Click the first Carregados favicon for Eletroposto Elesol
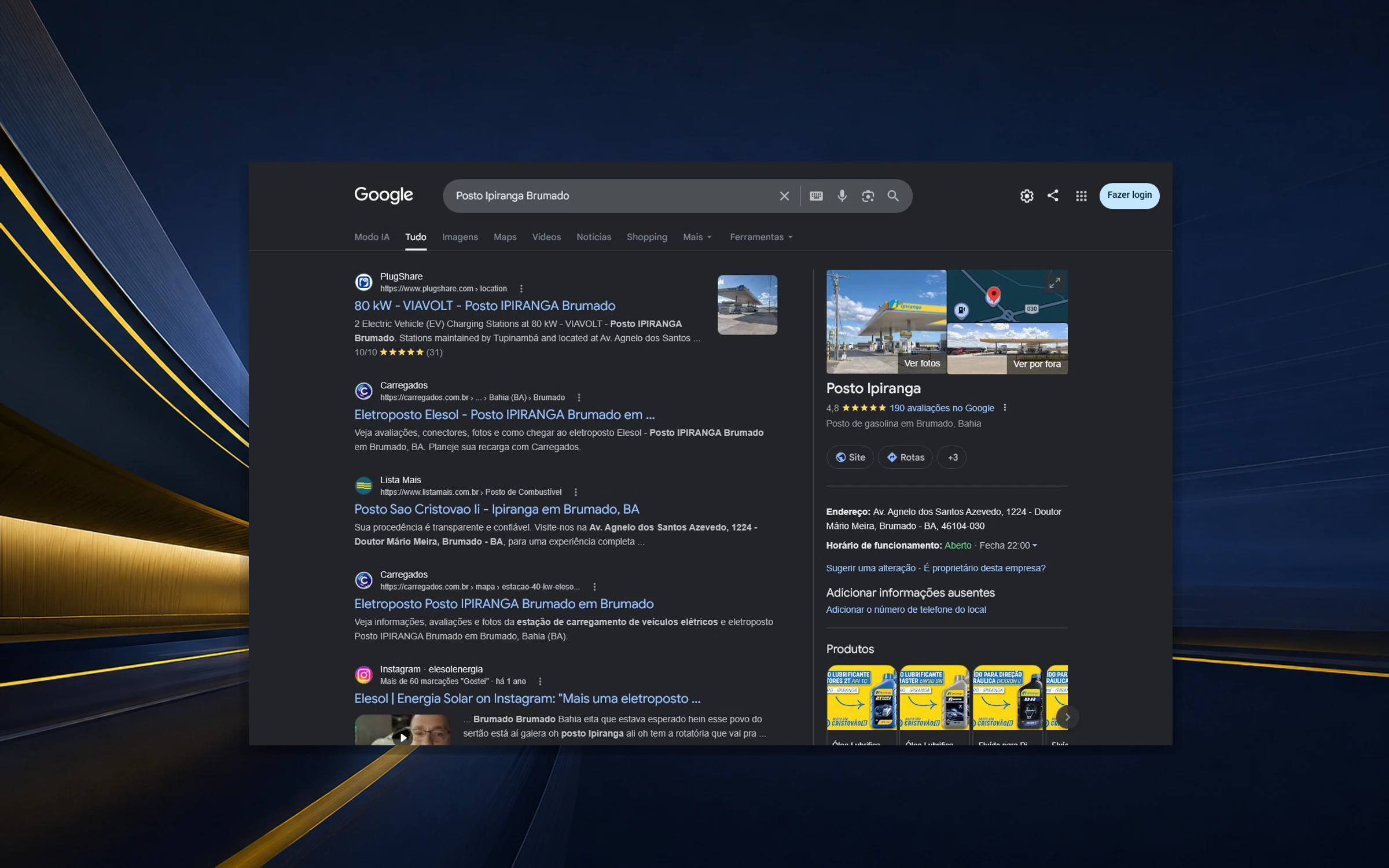The height and width of the screenshot is (868, 1389). click(363, 391)
